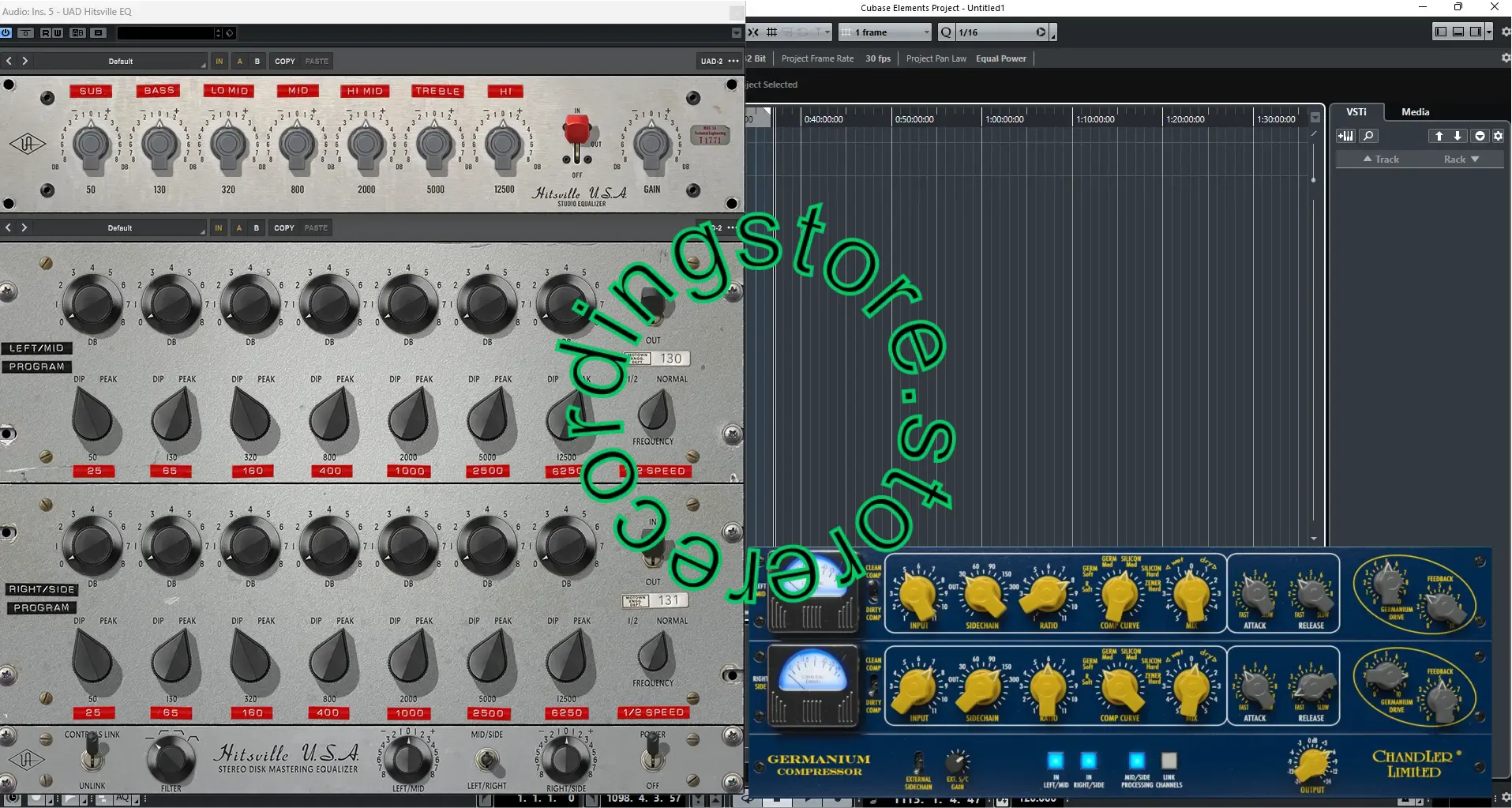1512x808 pixels.
Task: Click Find Instruments magnifier icon
Action: pyautogui.click(x=1368, y=136)
